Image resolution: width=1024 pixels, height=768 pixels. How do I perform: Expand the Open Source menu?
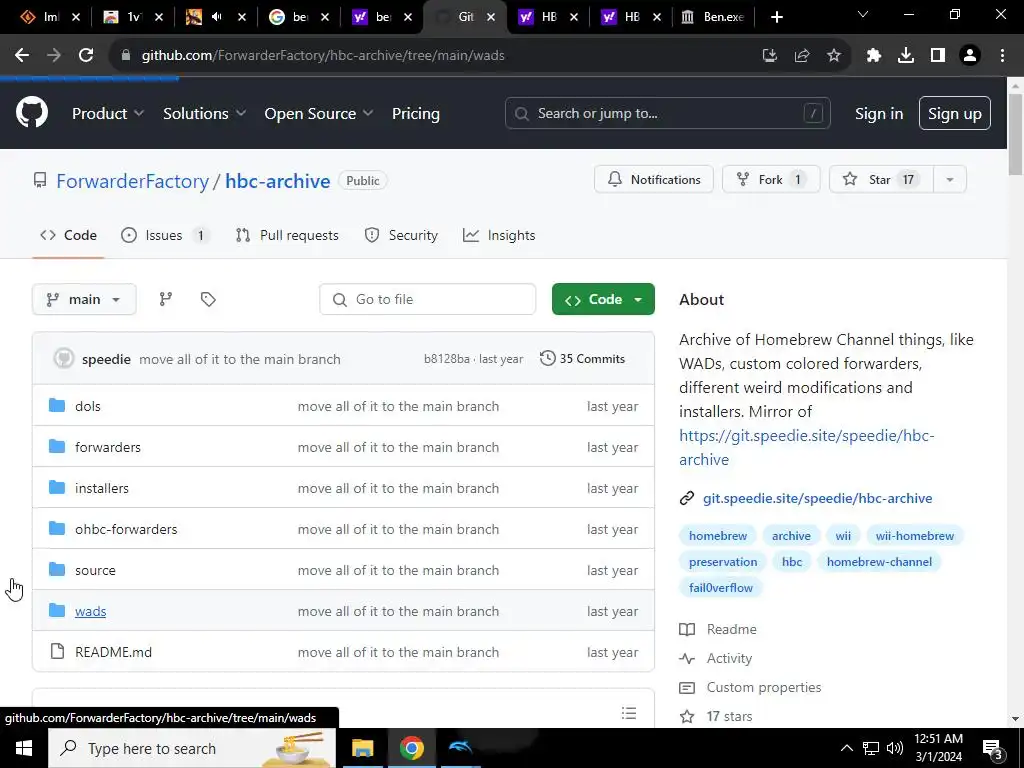(x=319, y=113)
